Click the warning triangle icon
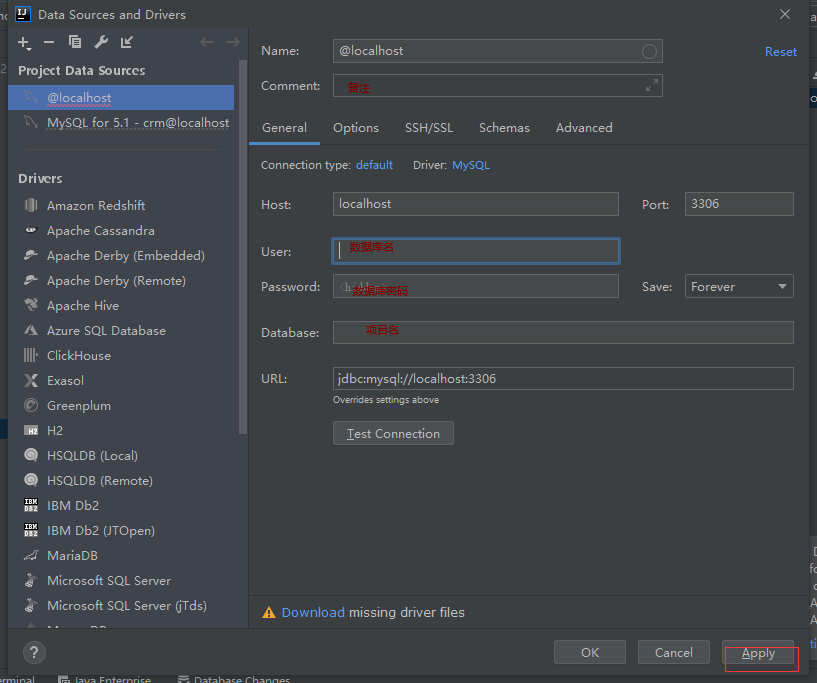The width and height of the screenshot is (817, 683). tap(269, 613)
